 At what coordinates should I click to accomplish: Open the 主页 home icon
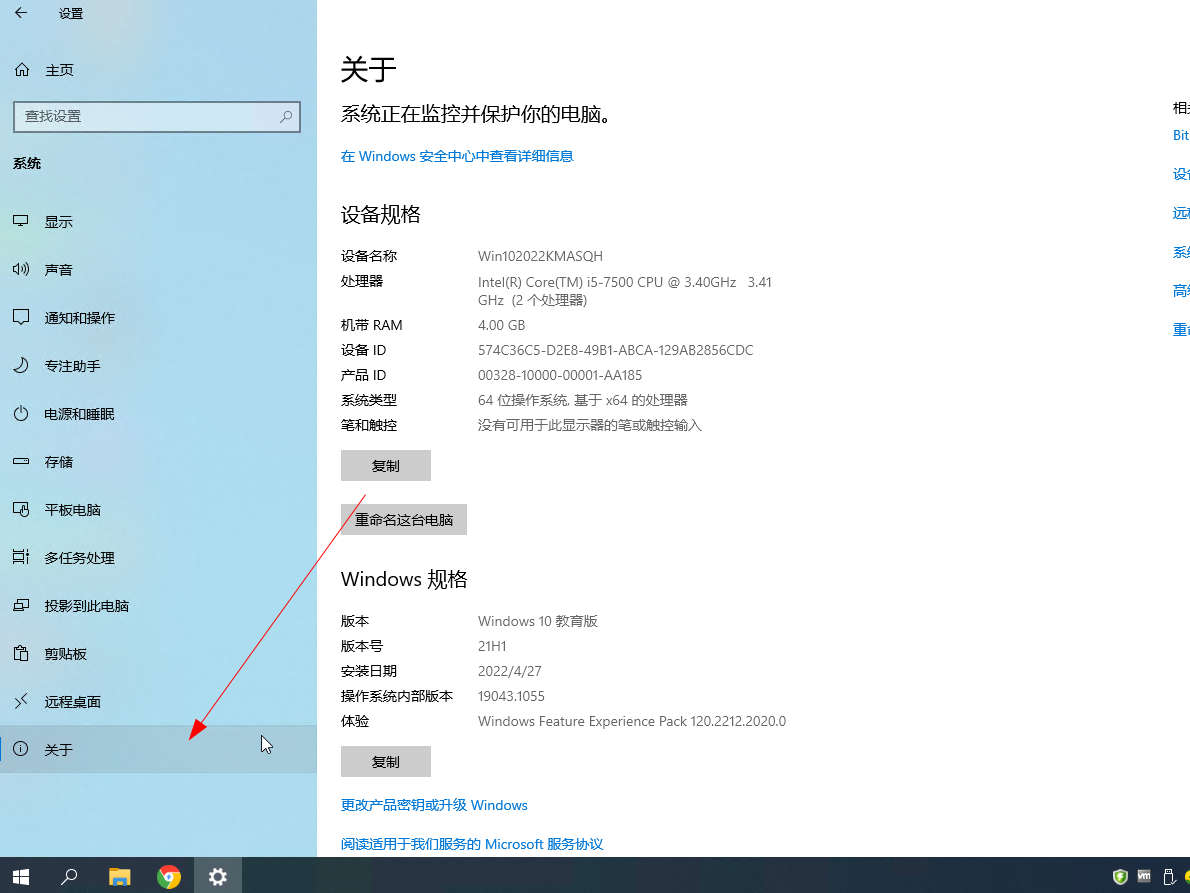click(22, 70)
